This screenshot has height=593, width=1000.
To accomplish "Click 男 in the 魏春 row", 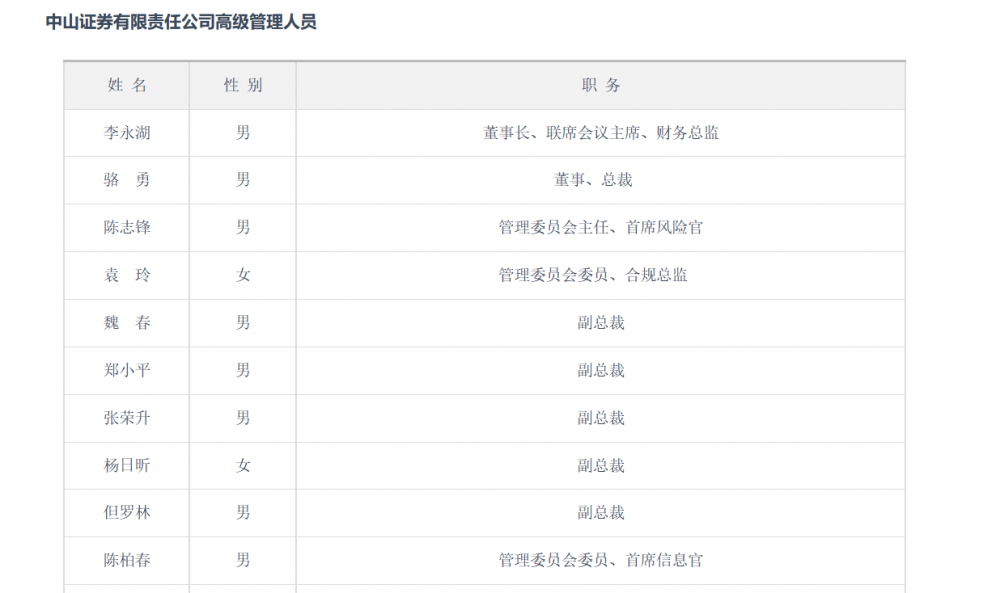I will pyautogui.click(x=243, y=323).
